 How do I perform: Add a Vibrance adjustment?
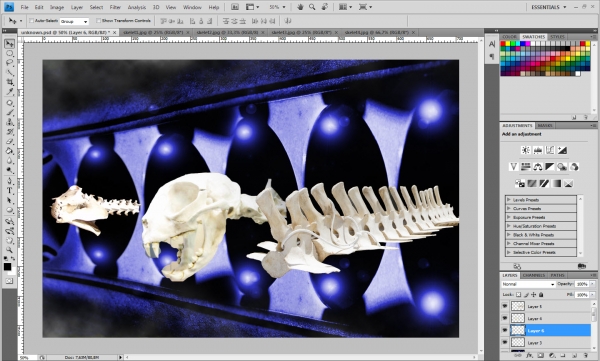coord(514,167)
